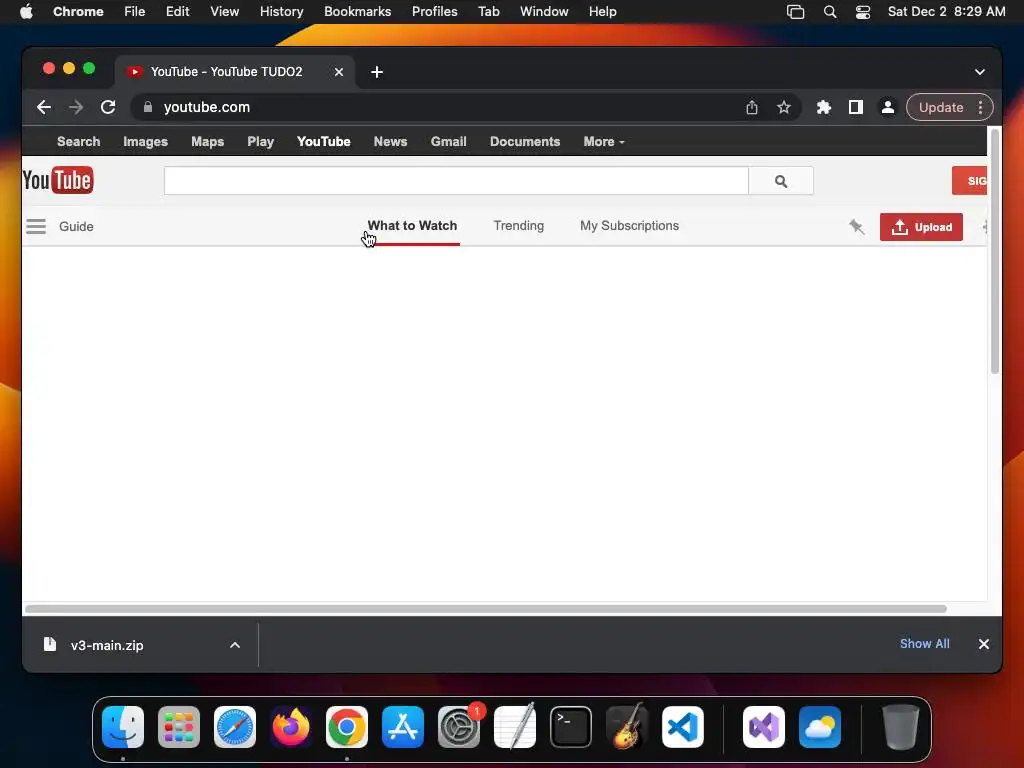Image resolution: width=1024 pixels, height=768 pixels.
Task: Open Launchpad from the Dock
Action: click(x=179, y=727)
